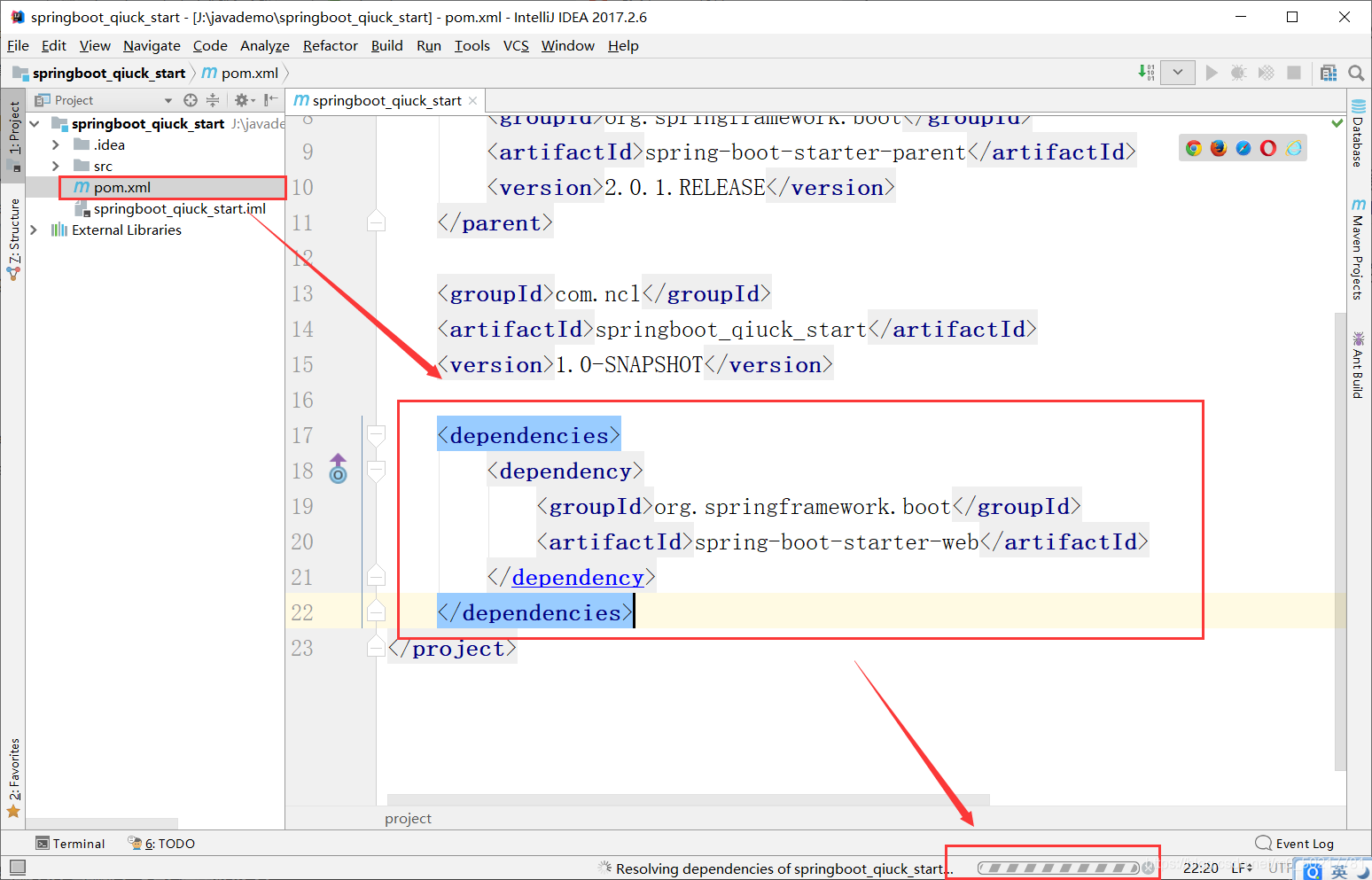Click the green inspection checkmark indicator
Image resolution: width=1372 pixels, height=880 pixels.
(x=1337, y=122)
